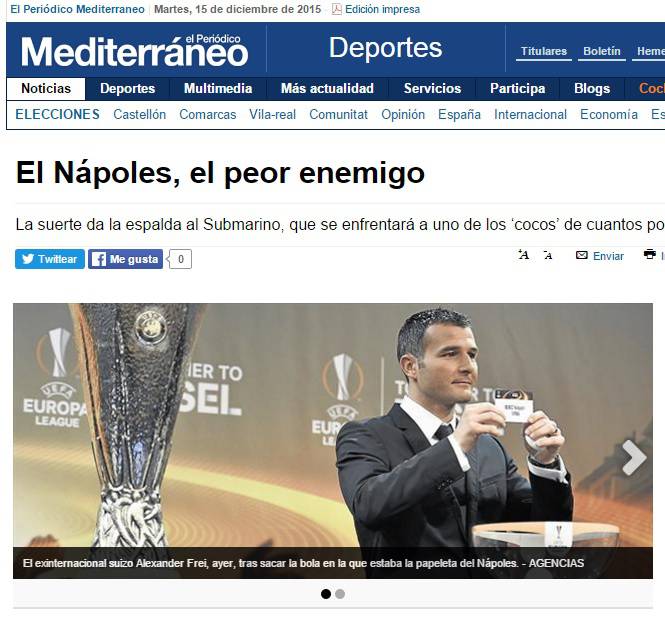Increase article font size with larger A icon
The width and height of the screenshot is (665, 619).
(x=524, y=255)
